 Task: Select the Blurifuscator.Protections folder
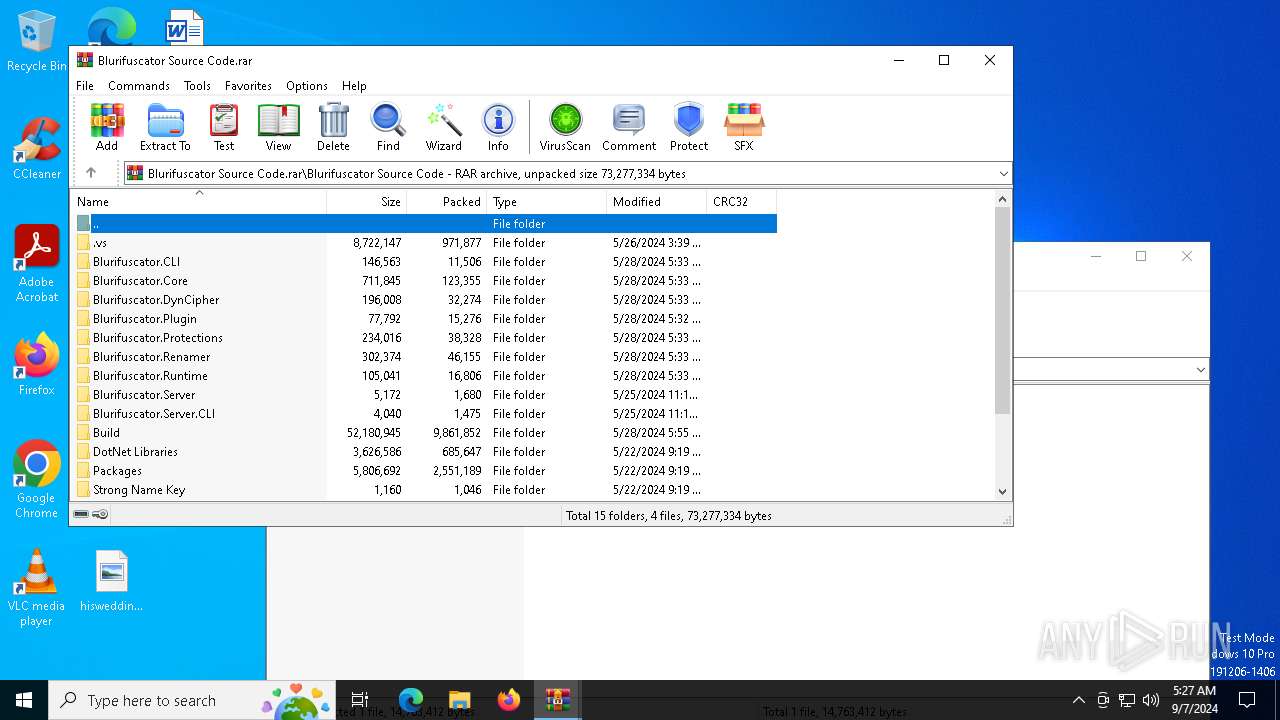[425, 338]
